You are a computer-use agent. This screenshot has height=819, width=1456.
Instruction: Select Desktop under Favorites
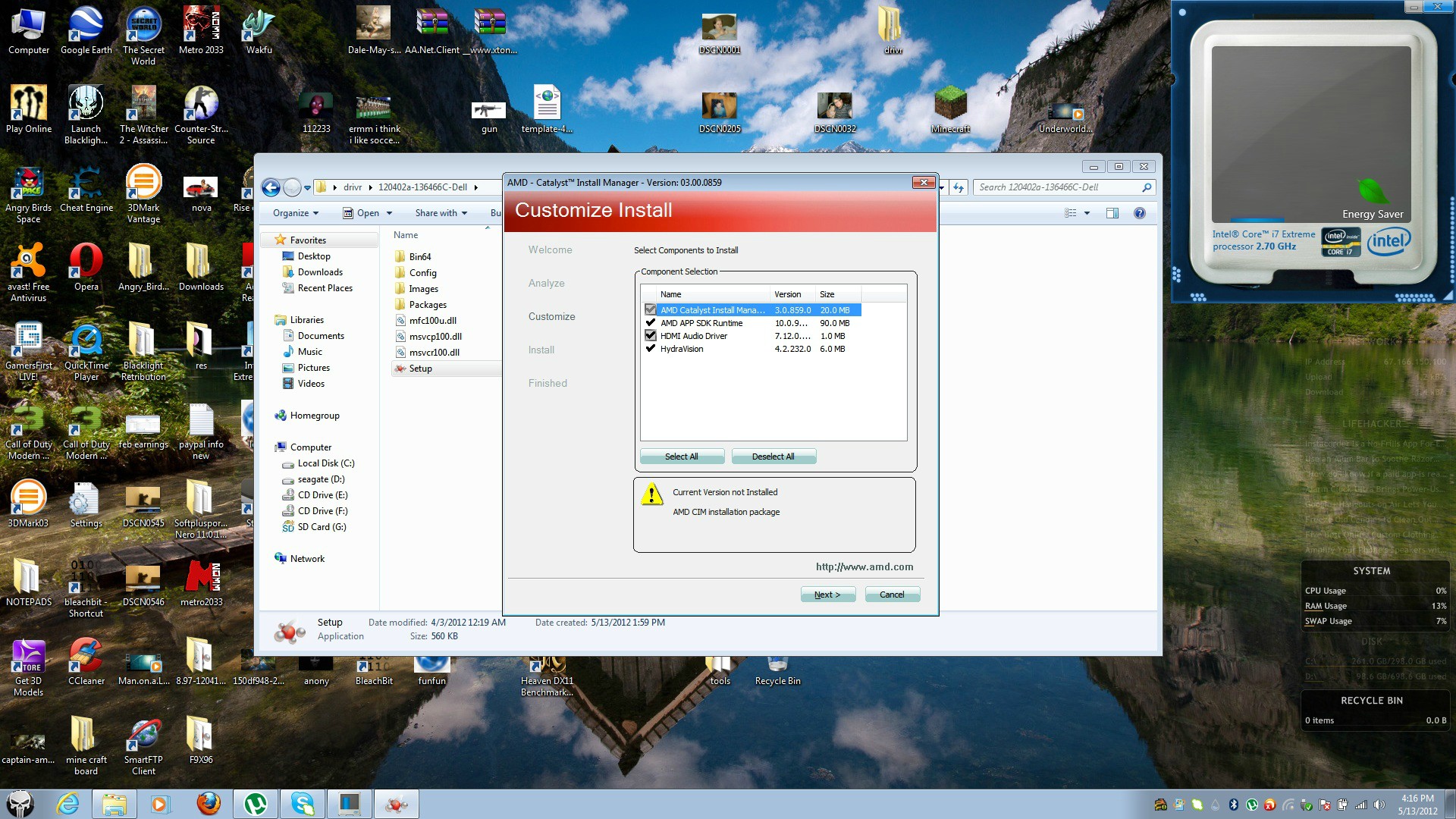(x=314, y=256)
